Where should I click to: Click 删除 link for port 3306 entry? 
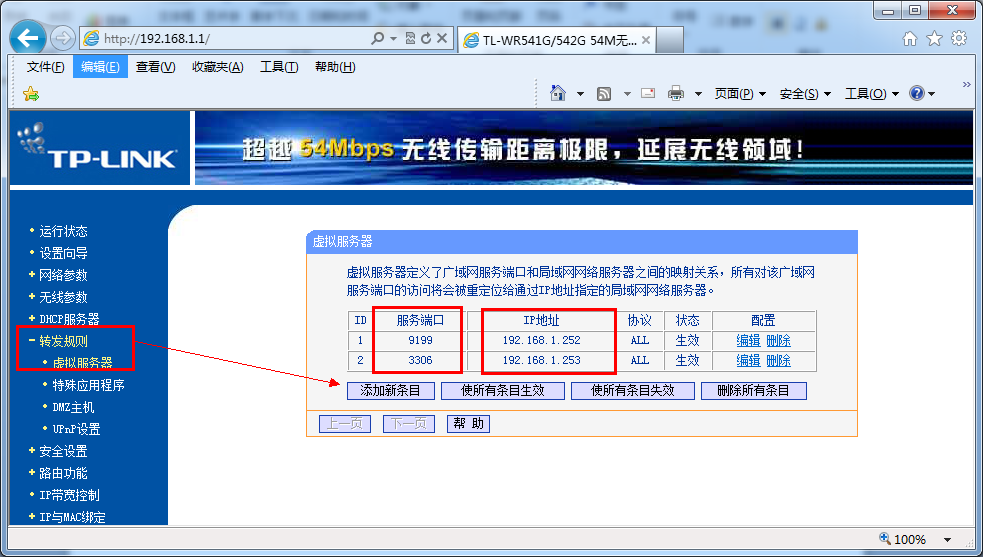[x=778, y=360]
